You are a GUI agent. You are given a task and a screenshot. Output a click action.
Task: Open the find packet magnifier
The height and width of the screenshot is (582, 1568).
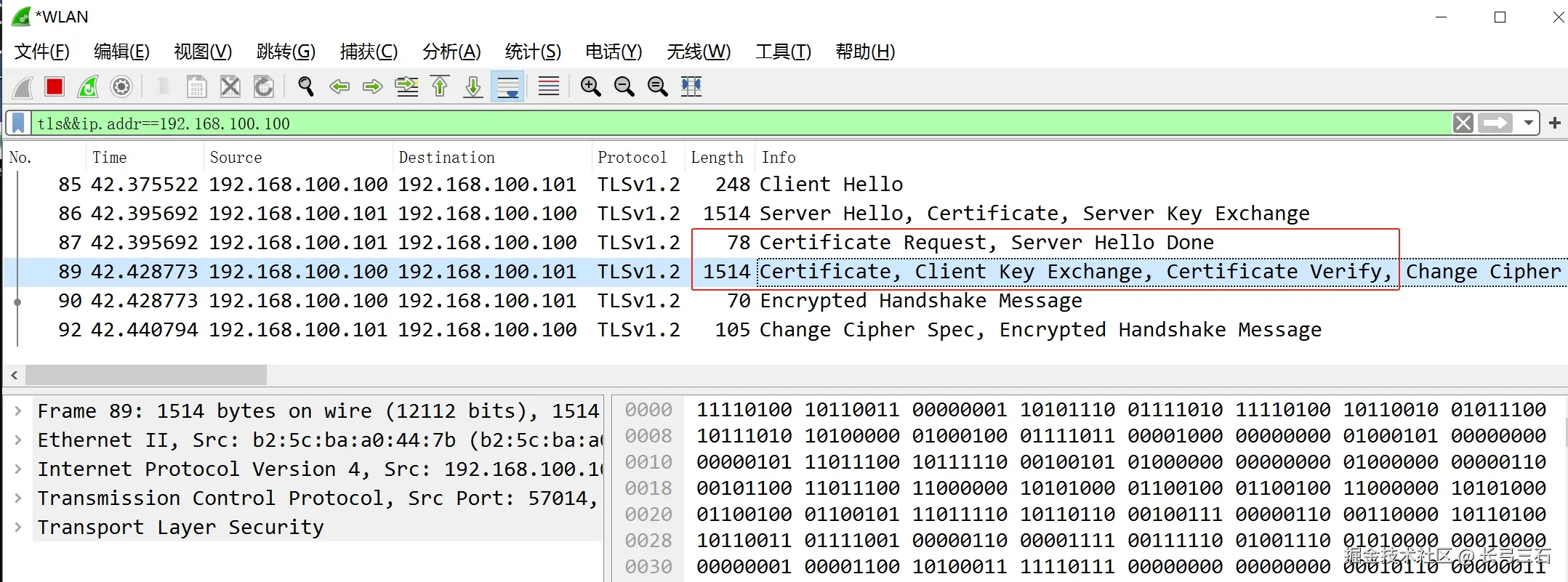(x=306, y=87)
